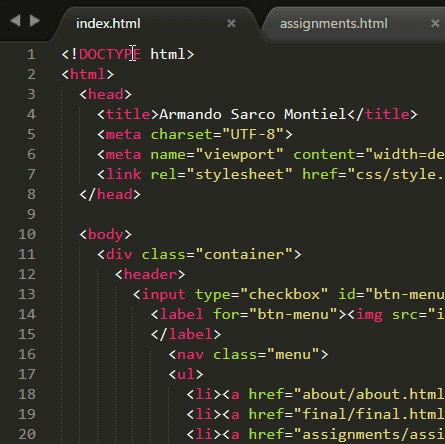Go to previous tab with left arrow
The width and height of the screenshot is (445, 444).
coord(15,21)
